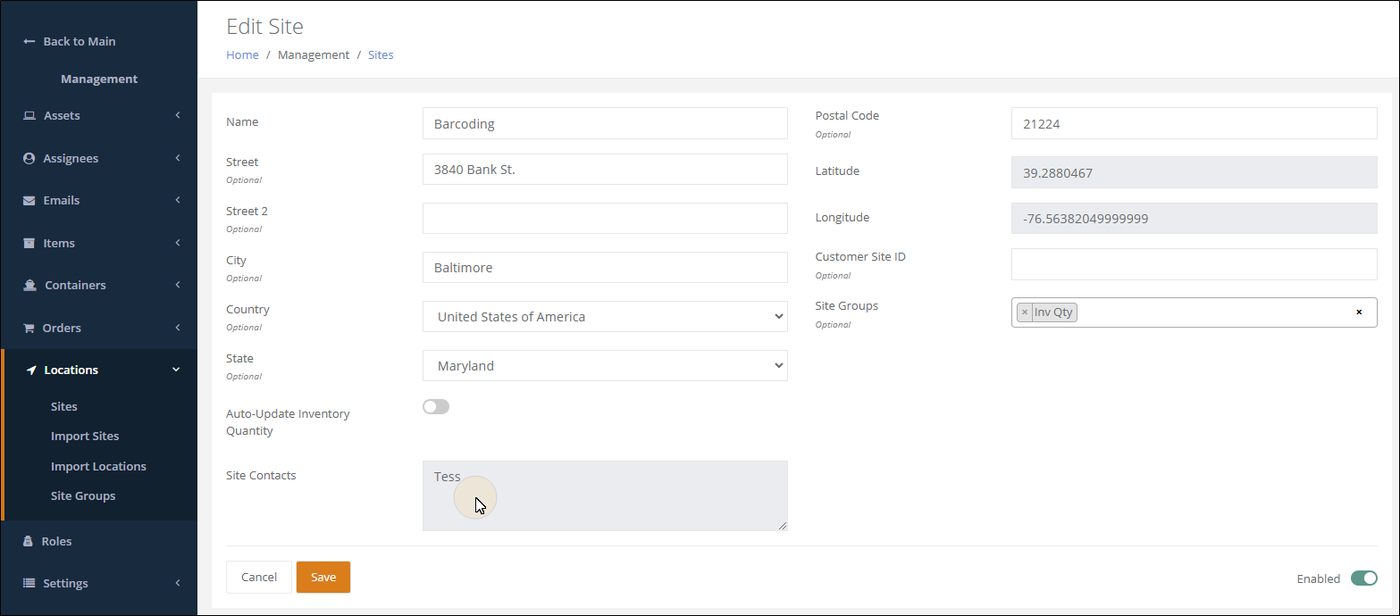The width and height of the screenshot is (1400, 616).
Task: Collapse the Locations menu chevron
Action: point(176,370)
